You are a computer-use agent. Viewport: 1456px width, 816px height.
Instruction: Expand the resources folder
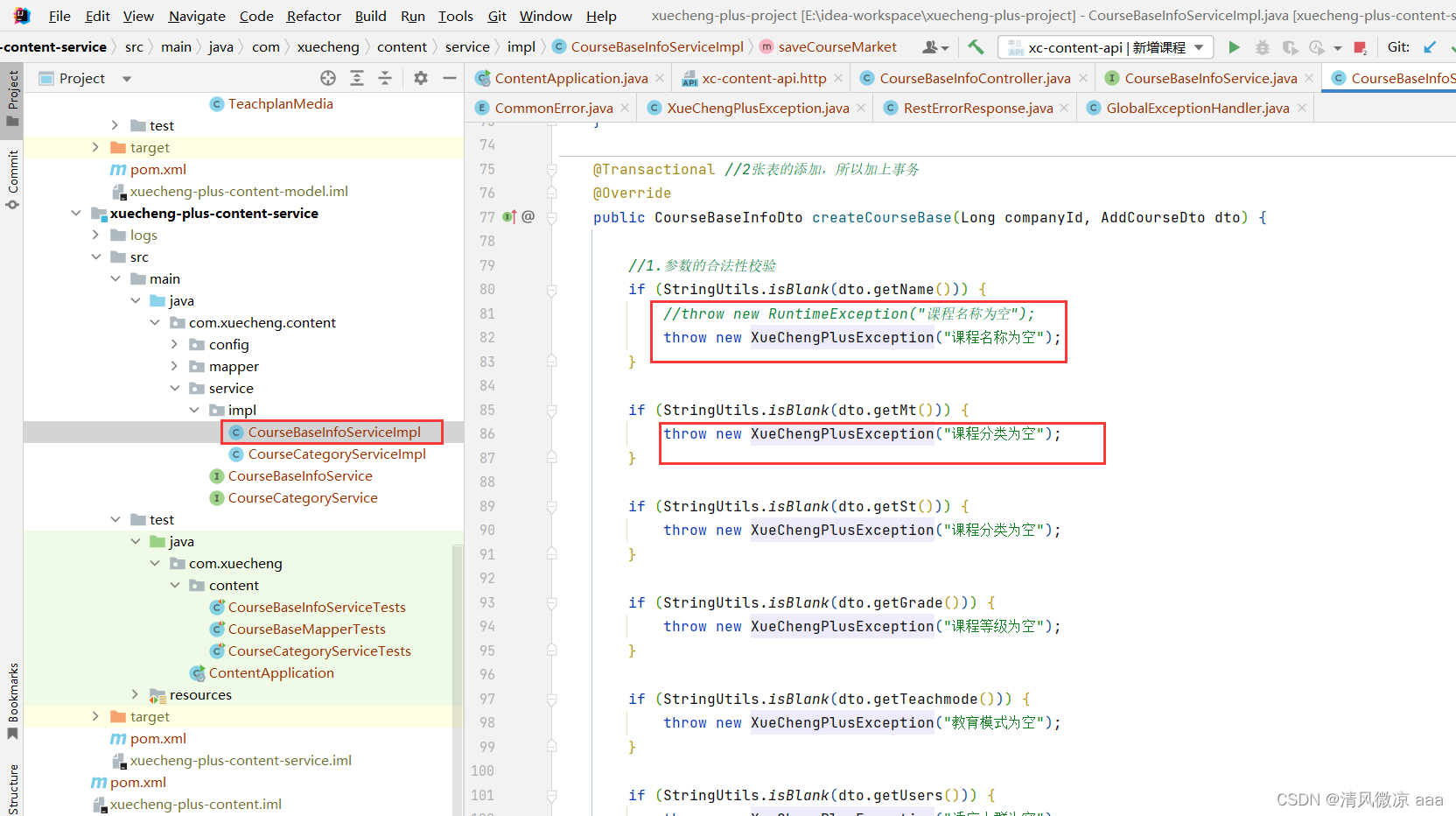[136, 694]
